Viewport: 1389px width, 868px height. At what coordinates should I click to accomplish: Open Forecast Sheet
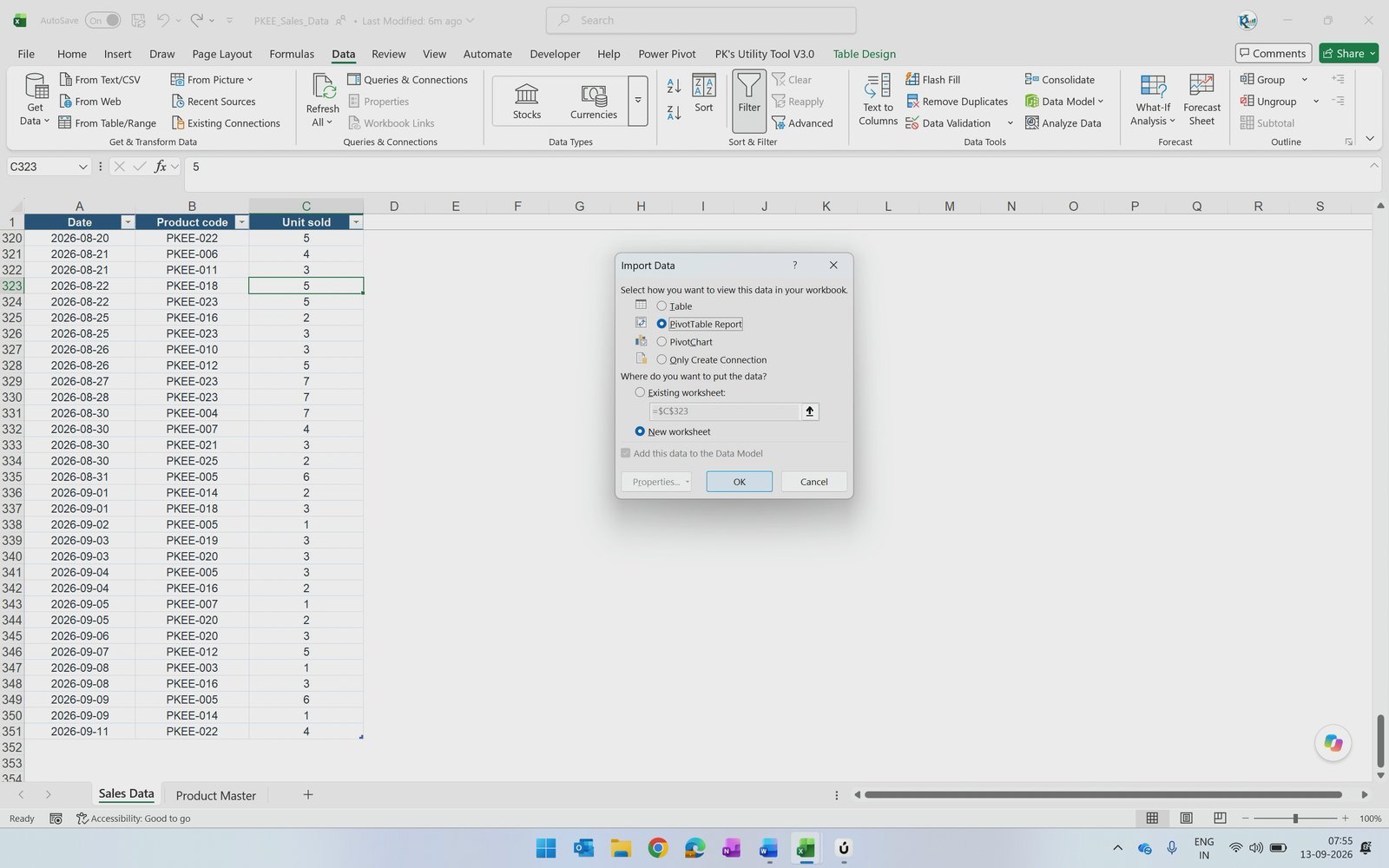[x=1201, y=100]
